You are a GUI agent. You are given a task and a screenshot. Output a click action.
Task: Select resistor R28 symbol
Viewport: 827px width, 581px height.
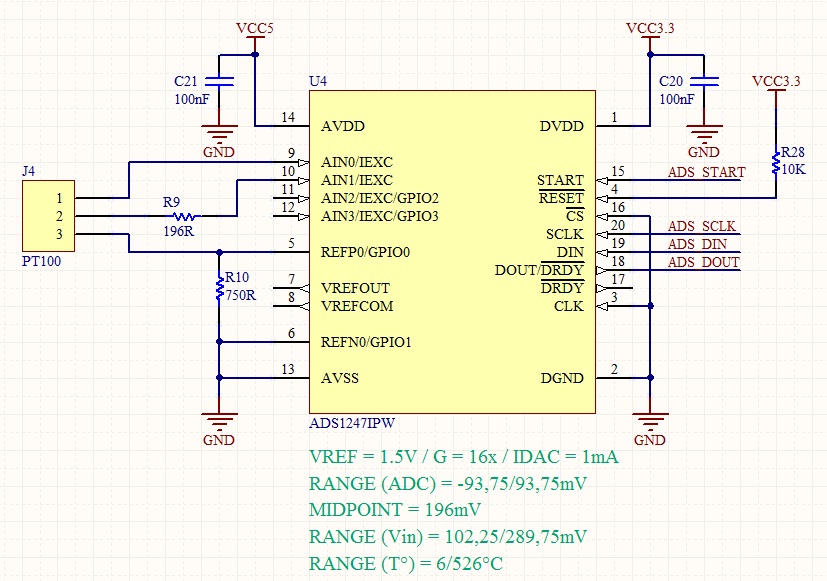(776, 162)
